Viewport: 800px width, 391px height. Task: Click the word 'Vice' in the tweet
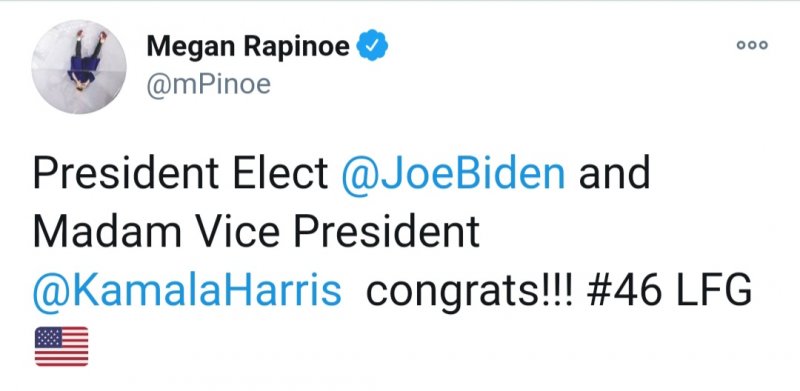(239, 232)
